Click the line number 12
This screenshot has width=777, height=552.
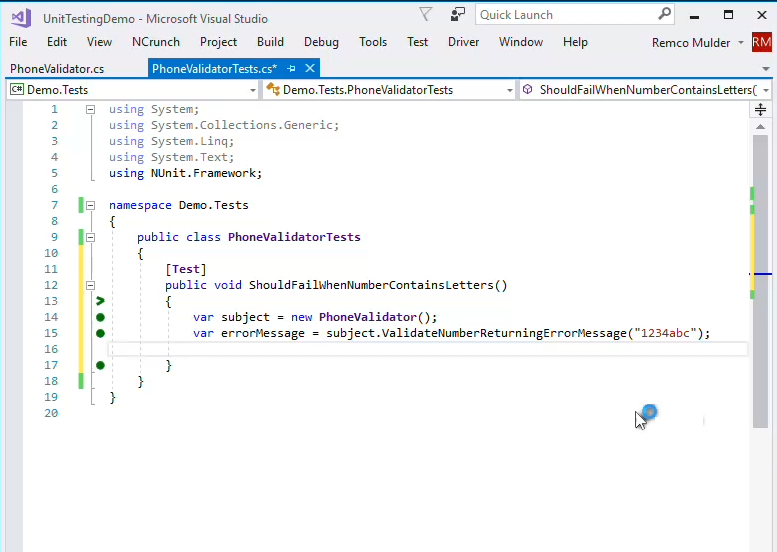point(51,285)
